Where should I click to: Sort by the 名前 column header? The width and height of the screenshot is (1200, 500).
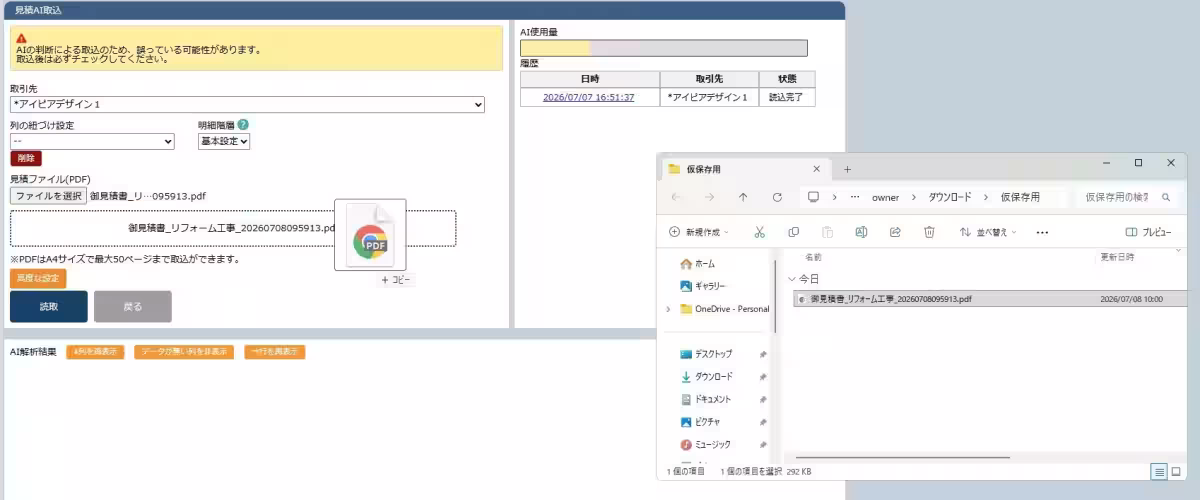pyautogui.click(x=813, y=257)
